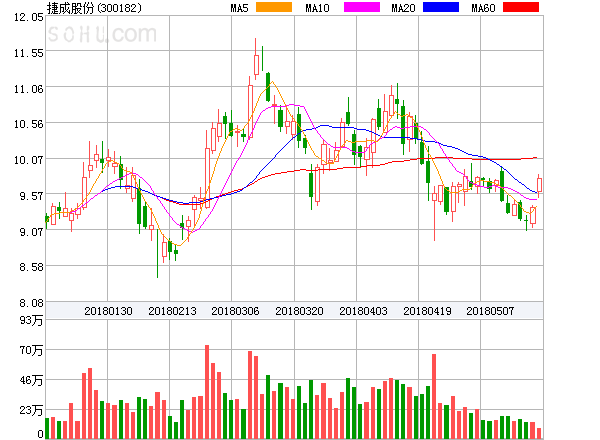Click the 11.06 price axis label

[29, 89]
